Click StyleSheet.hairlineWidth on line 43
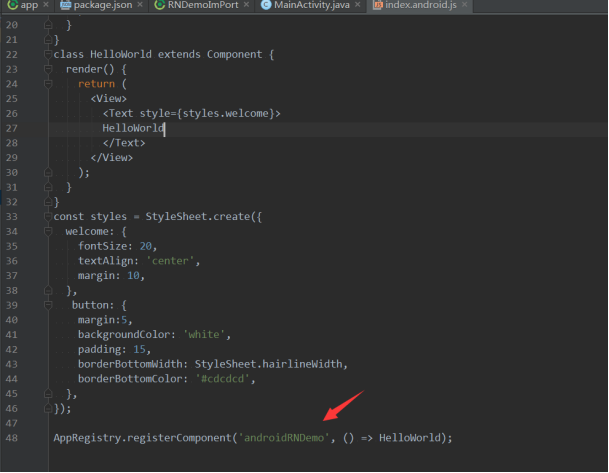The width and height of the screenshot is (609, 473). pos(269,364)
